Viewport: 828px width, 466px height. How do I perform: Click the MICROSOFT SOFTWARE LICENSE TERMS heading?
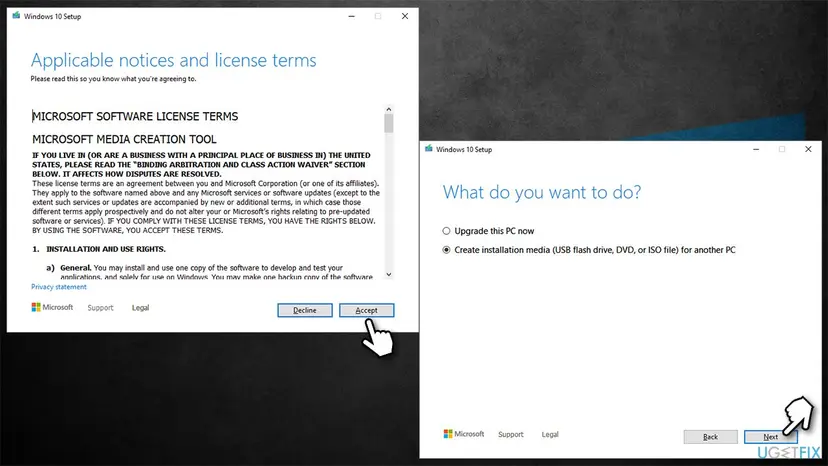tap(135, 116)
